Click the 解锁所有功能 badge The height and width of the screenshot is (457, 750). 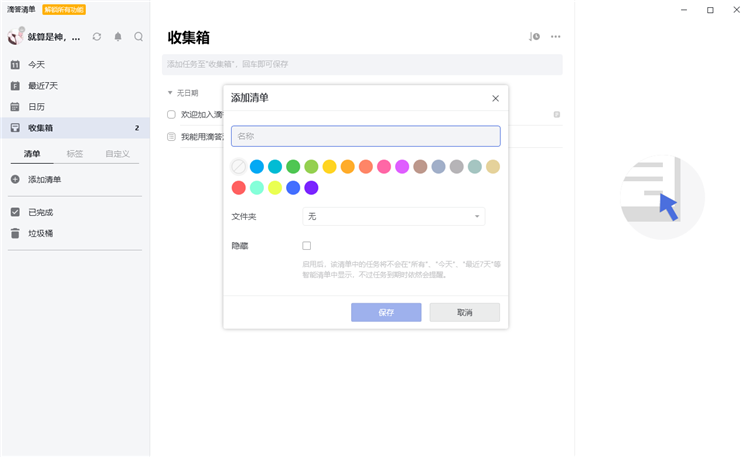(x=64, y=10)
